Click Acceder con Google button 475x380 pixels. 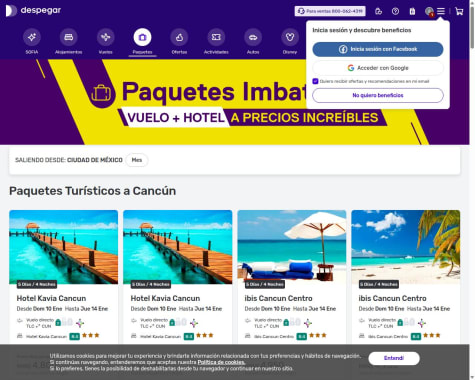[x=378, y=68]
